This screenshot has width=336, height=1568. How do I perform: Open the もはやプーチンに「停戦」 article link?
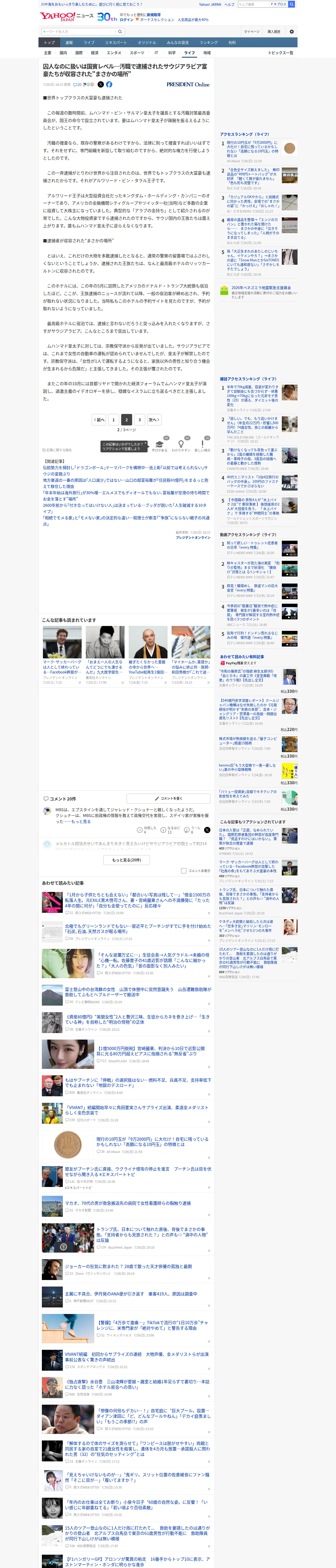pos(138,1083)
